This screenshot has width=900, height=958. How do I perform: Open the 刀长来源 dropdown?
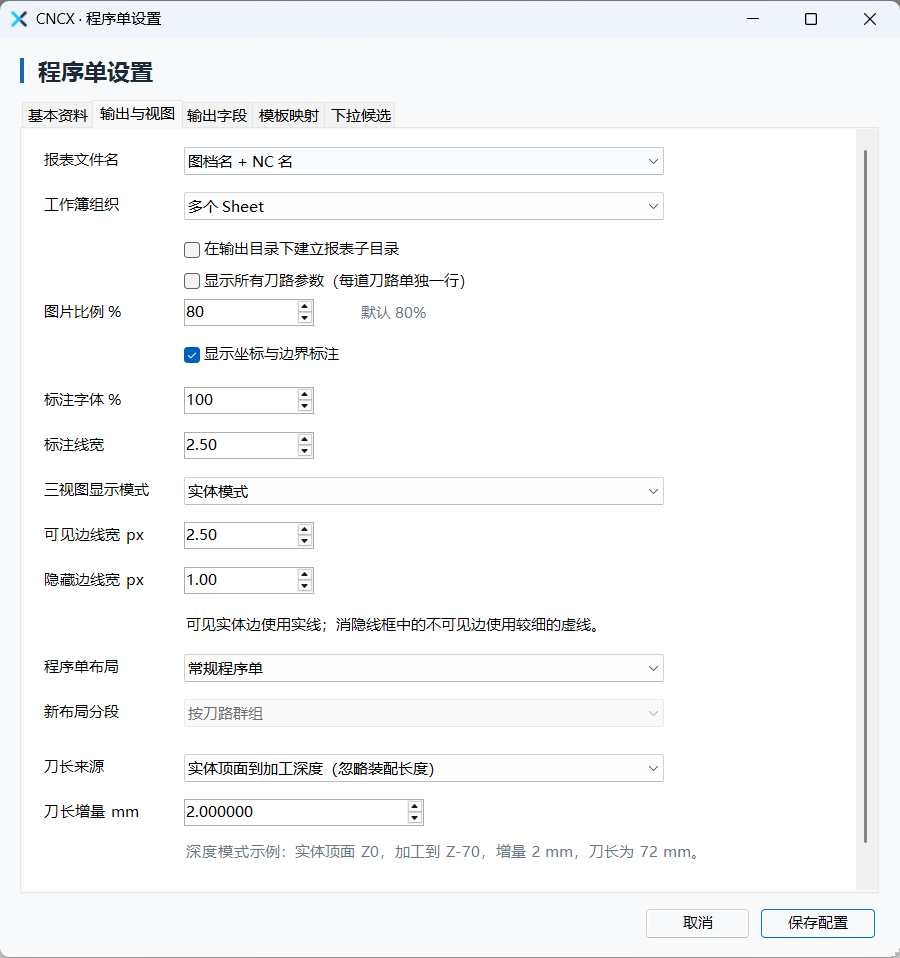423,769
